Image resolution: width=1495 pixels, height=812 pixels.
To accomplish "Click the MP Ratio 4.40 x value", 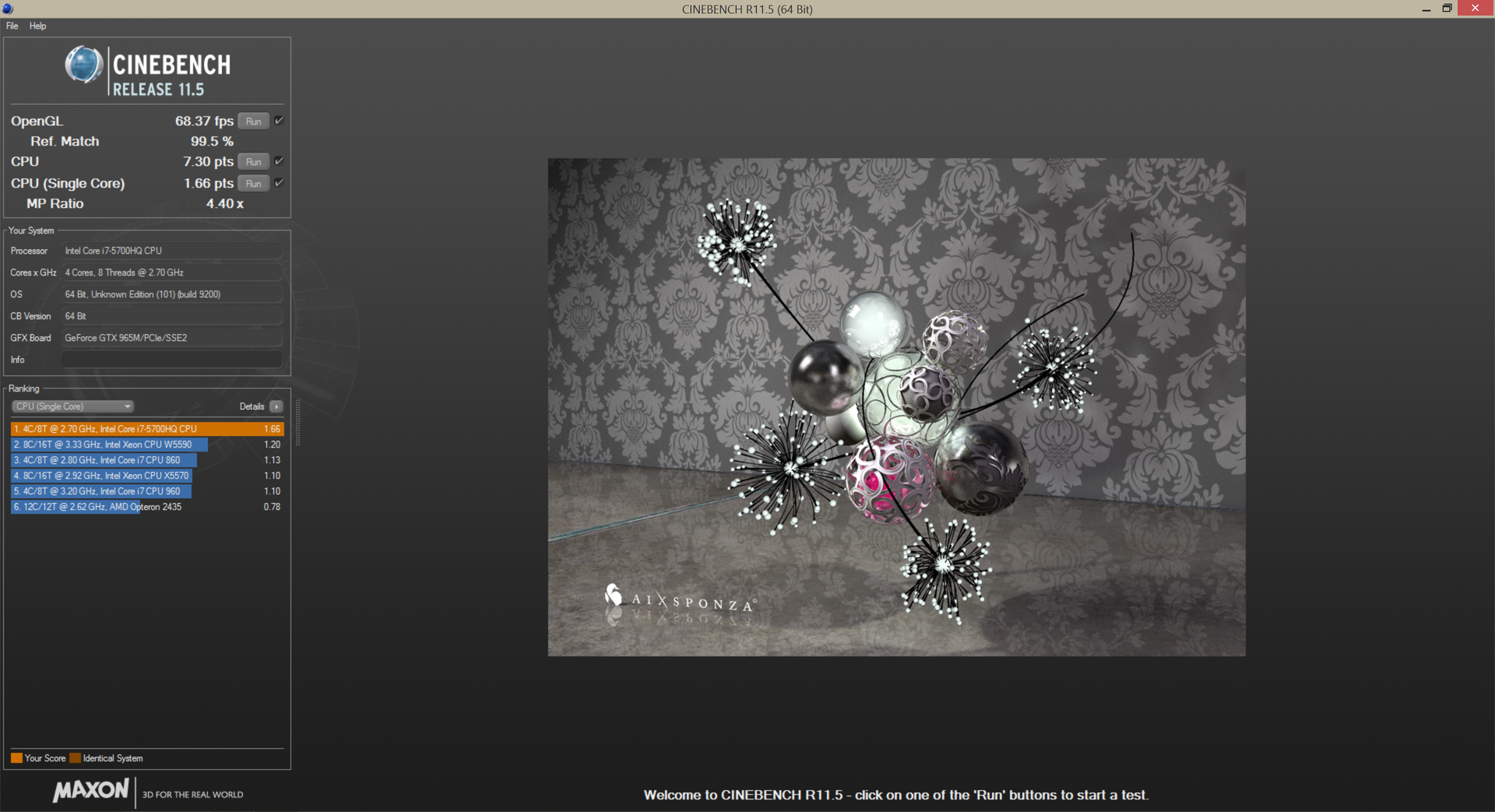I will [x=224, y=203].
